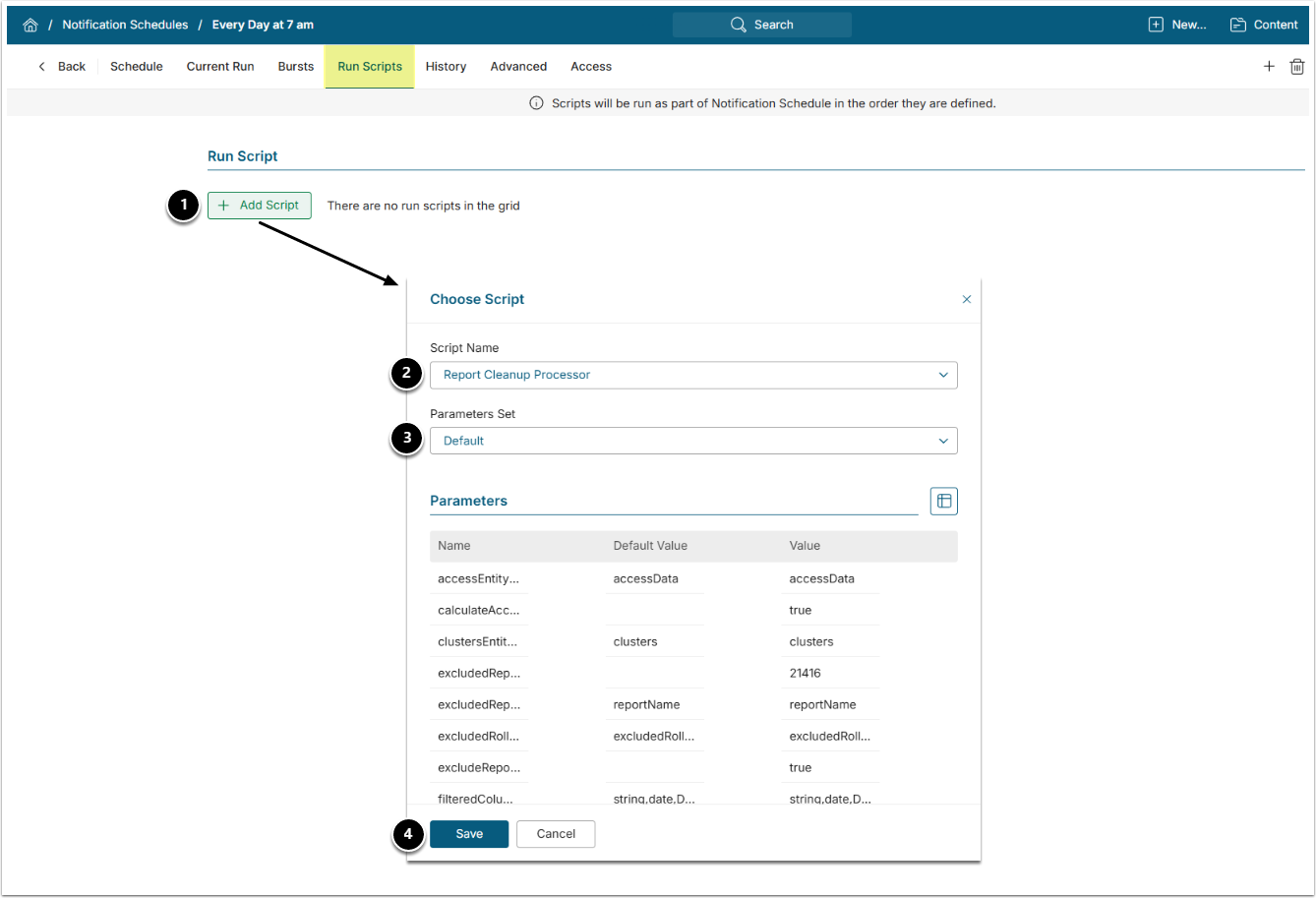Go to the Access tab
1316x898 pixels.
tap(591, 67)
